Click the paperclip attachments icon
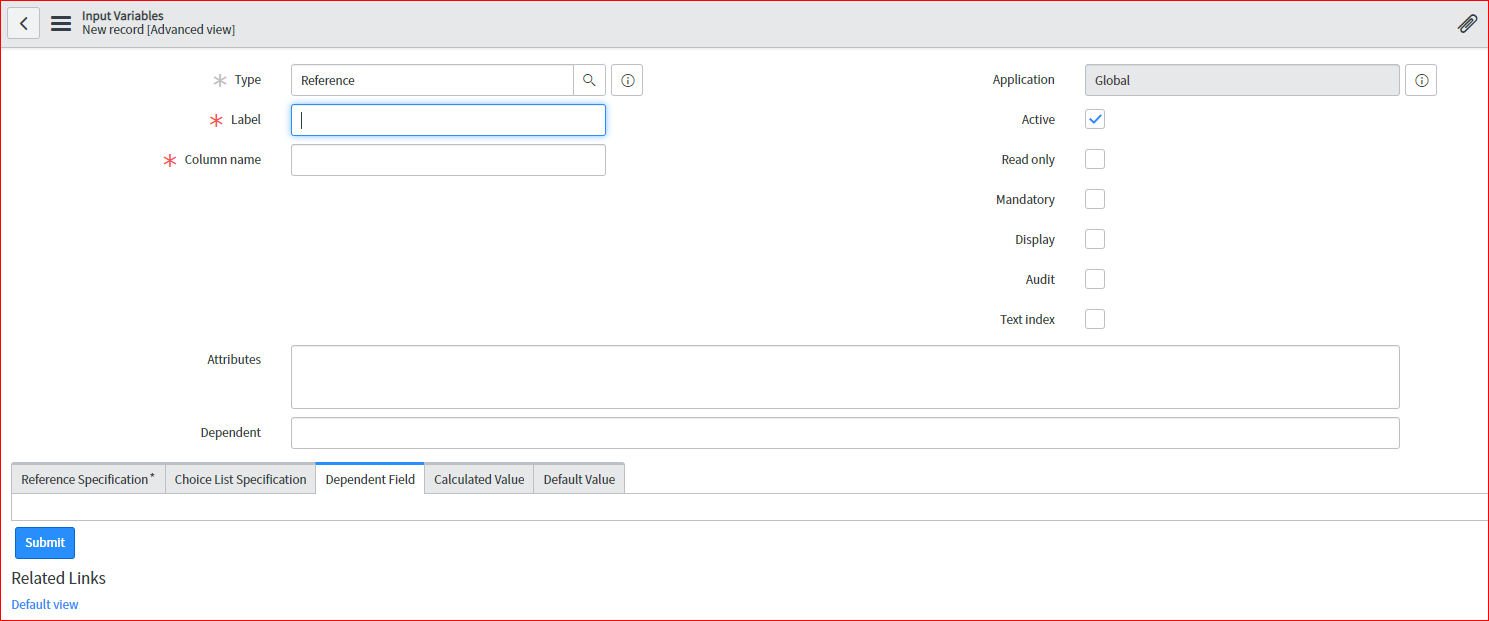This screenshot has width=1489, height=621. [1466, 23]
